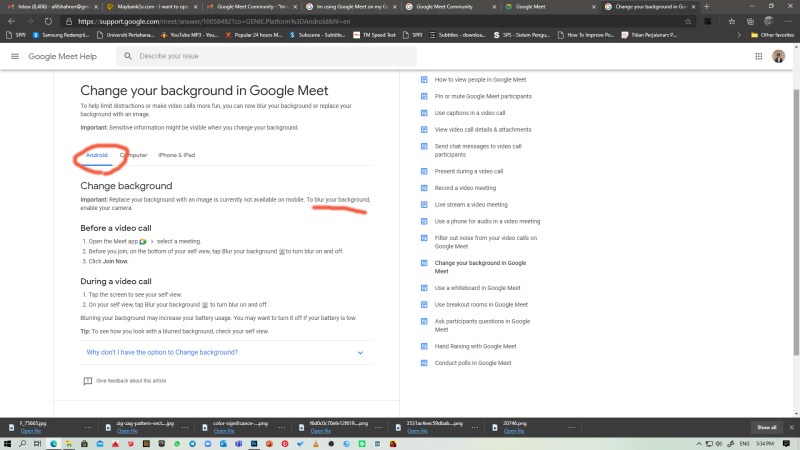Click article icon beside Use breakout rooms
The image size is (800, 450).
424,305
